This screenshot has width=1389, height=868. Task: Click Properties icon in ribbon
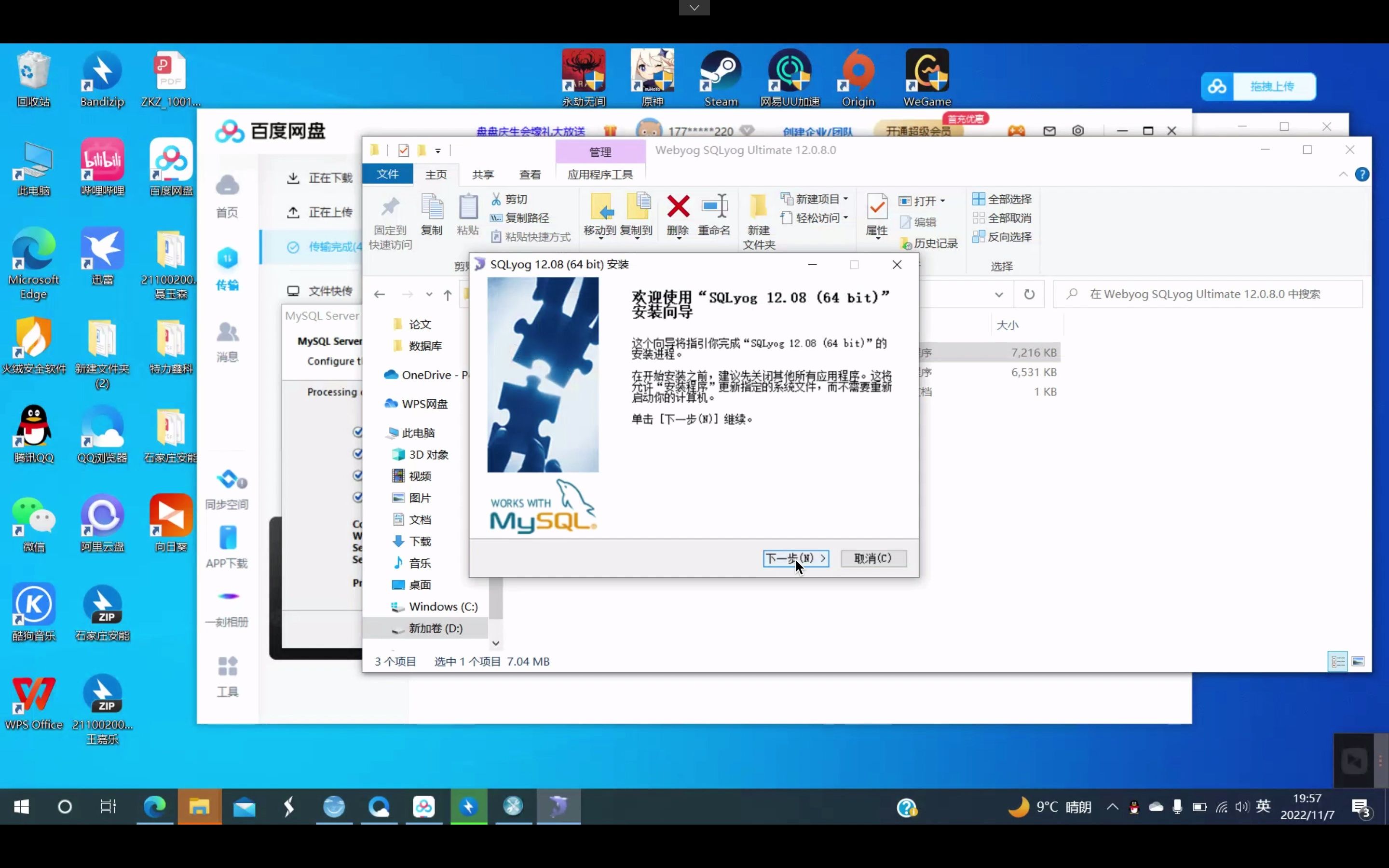pyautogui.click(x=876, y=216)
